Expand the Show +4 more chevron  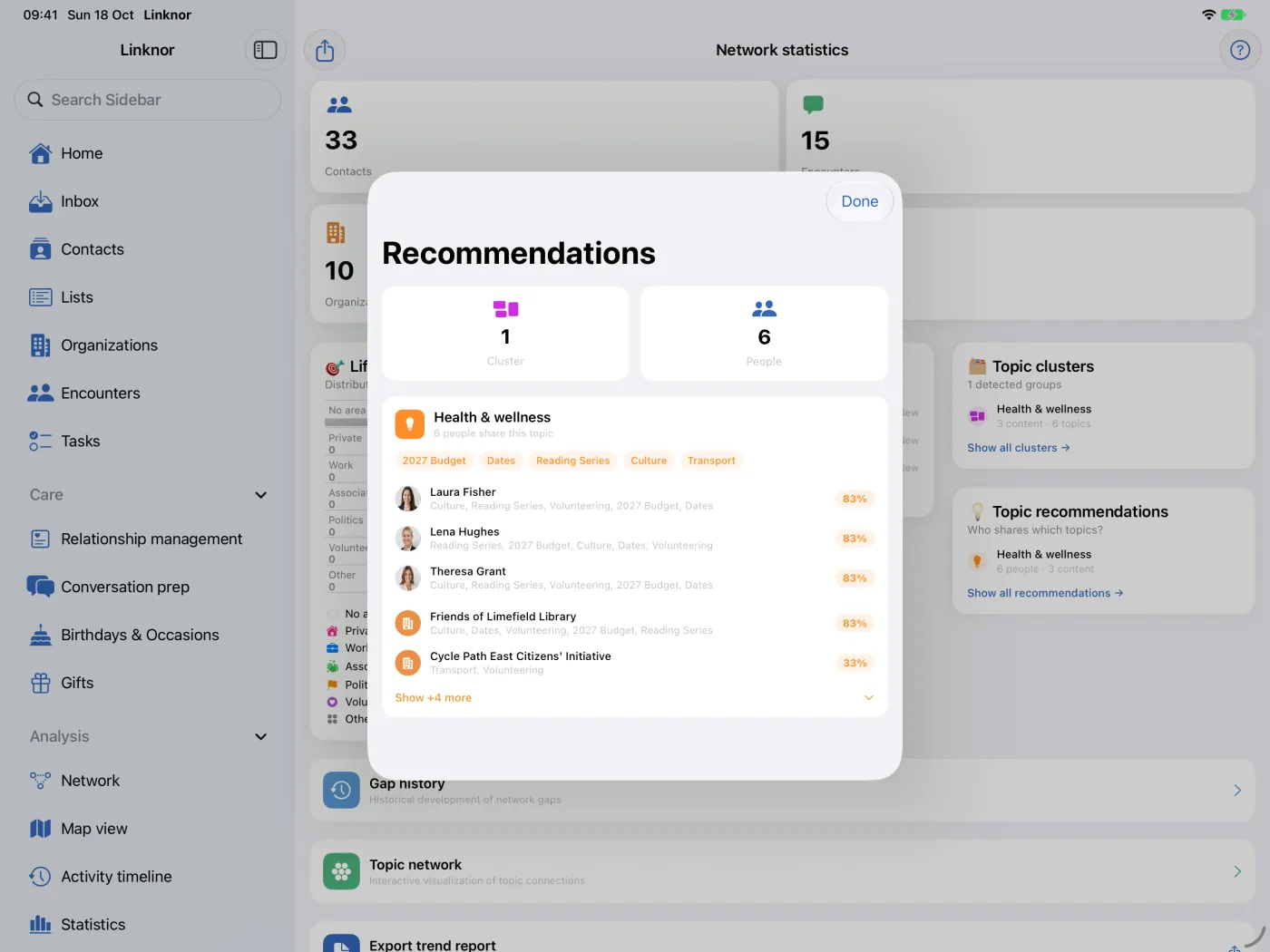tap(869, 698)
